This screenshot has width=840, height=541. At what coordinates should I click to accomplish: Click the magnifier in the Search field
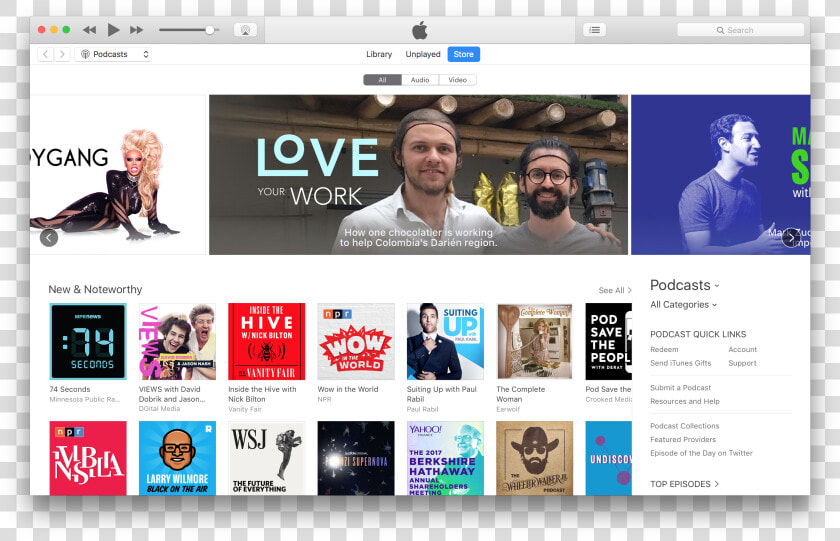pos(721,31)
